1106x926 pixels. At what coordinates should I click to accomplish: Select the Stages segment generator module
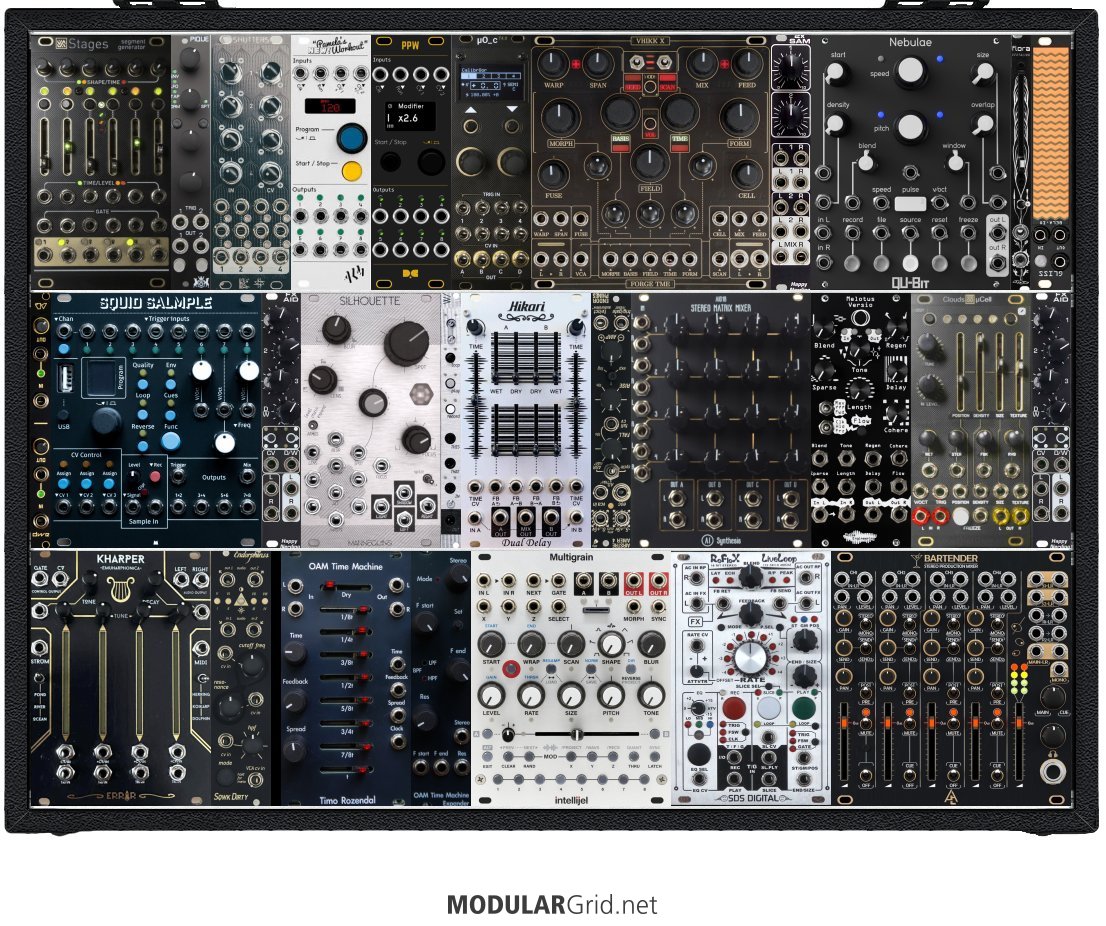tap(101, 162)
